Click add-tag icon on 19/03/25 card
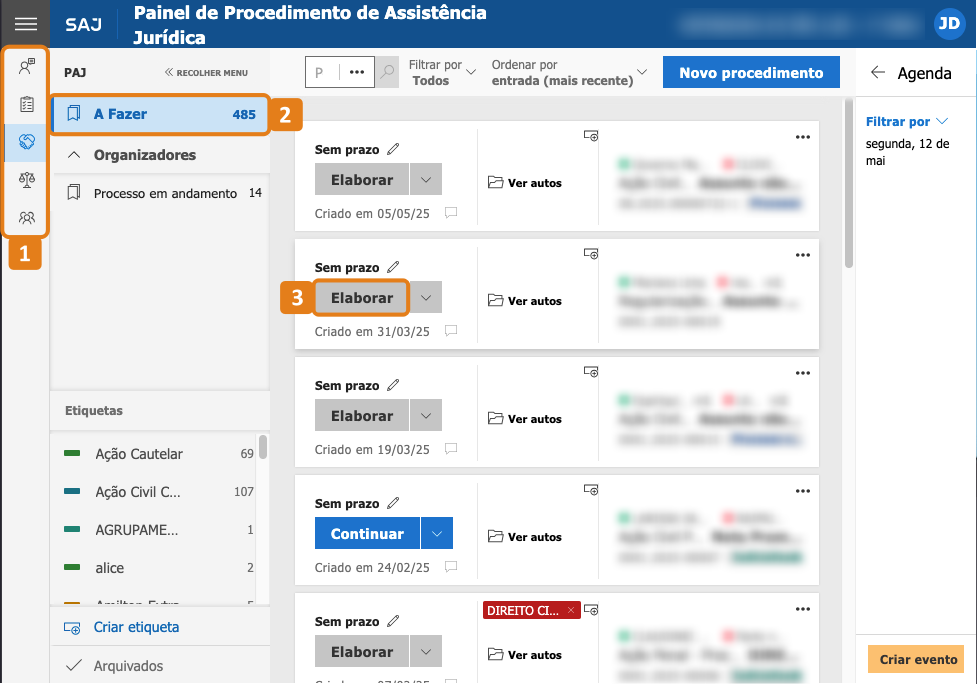Screen dimensions: 977x684 tap(591, 372)
